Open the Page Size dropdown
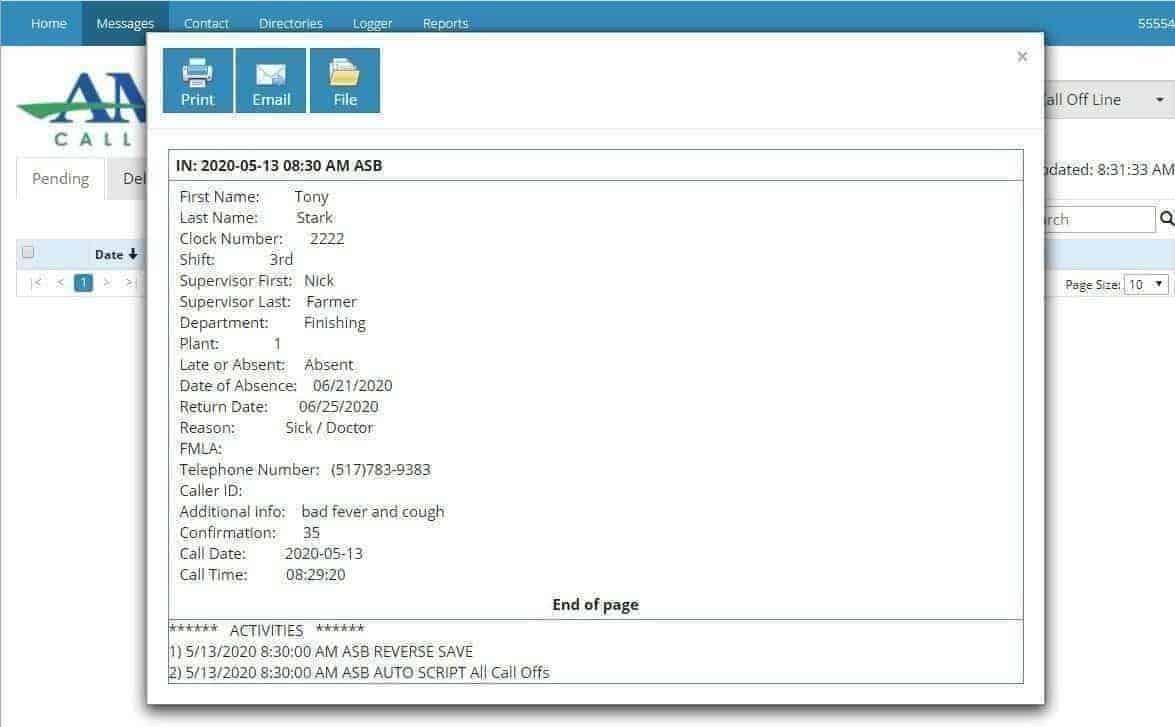This screenshot has height=727, width=1175. 1146,284
